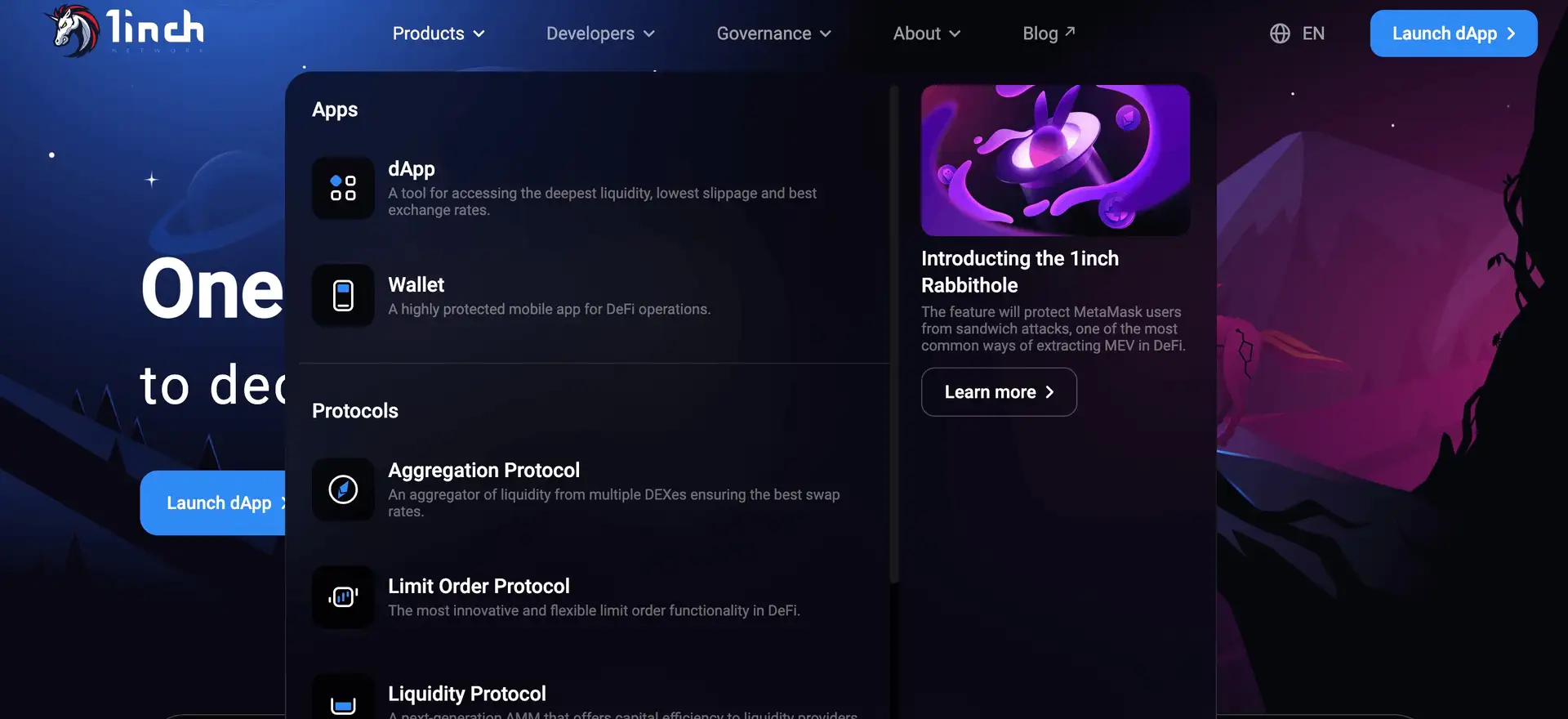Click the Blog external link arrow
The width and height of the screenshot is (1568, 719).
1070,32
